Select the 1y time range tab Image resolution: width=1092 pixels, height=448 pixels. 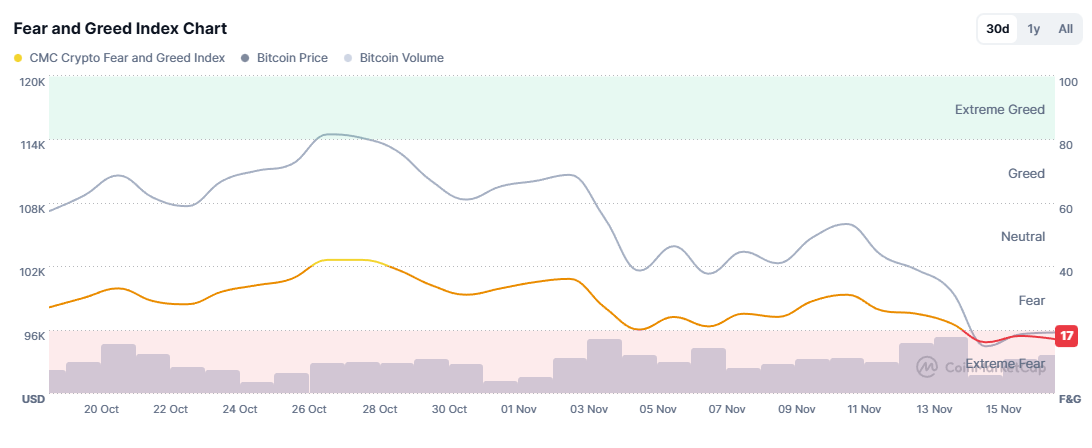(x=1034, y=29)
